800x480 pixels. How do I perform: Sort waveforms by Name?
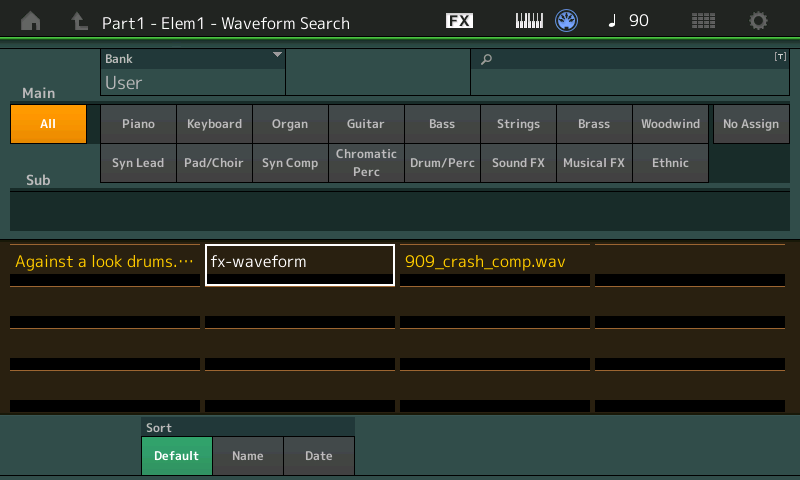248,456
